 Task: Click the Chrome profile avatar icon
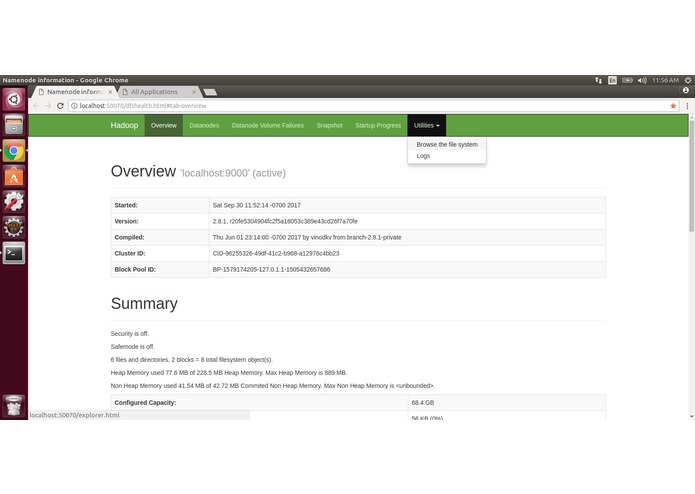[x=686, y=90]
